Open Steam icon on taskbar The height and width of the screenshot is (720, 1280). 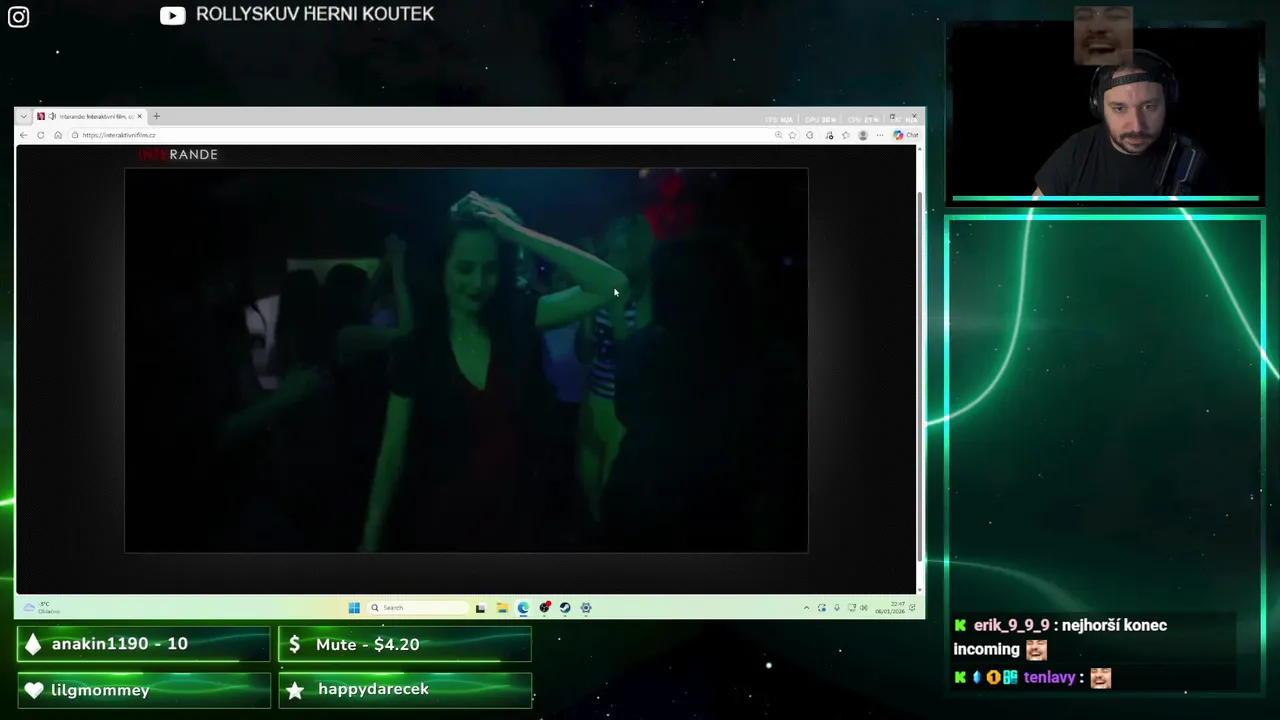pos(565,607)
